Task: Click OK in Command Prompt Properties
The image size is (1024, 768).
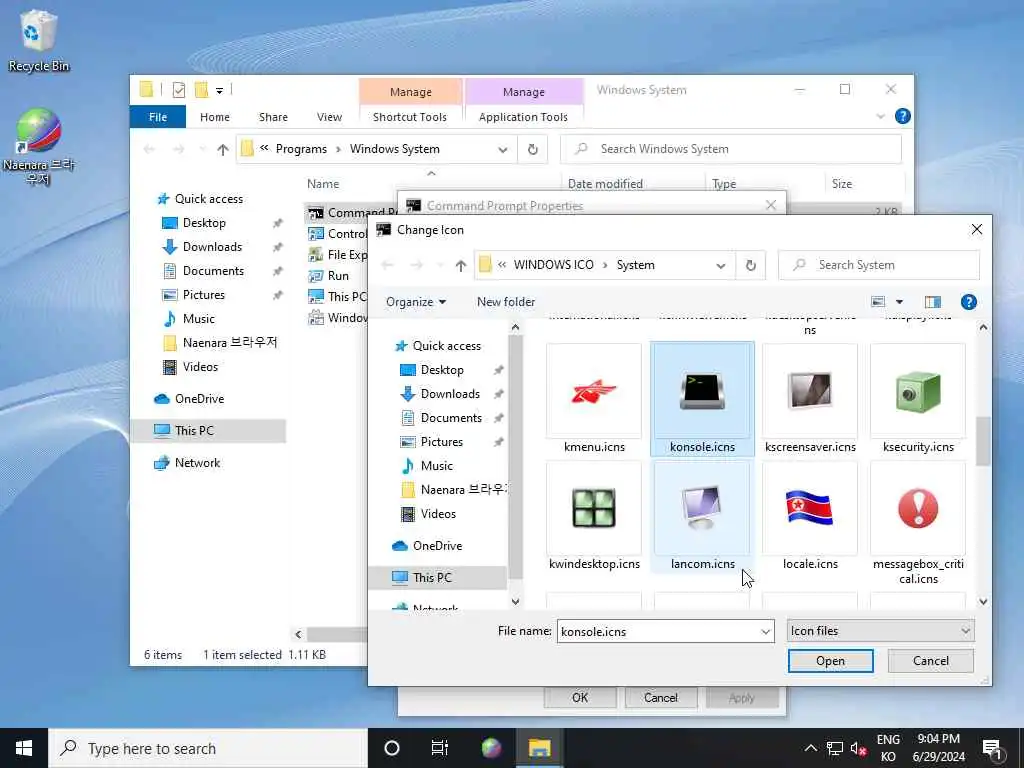Action: point(579,697)
